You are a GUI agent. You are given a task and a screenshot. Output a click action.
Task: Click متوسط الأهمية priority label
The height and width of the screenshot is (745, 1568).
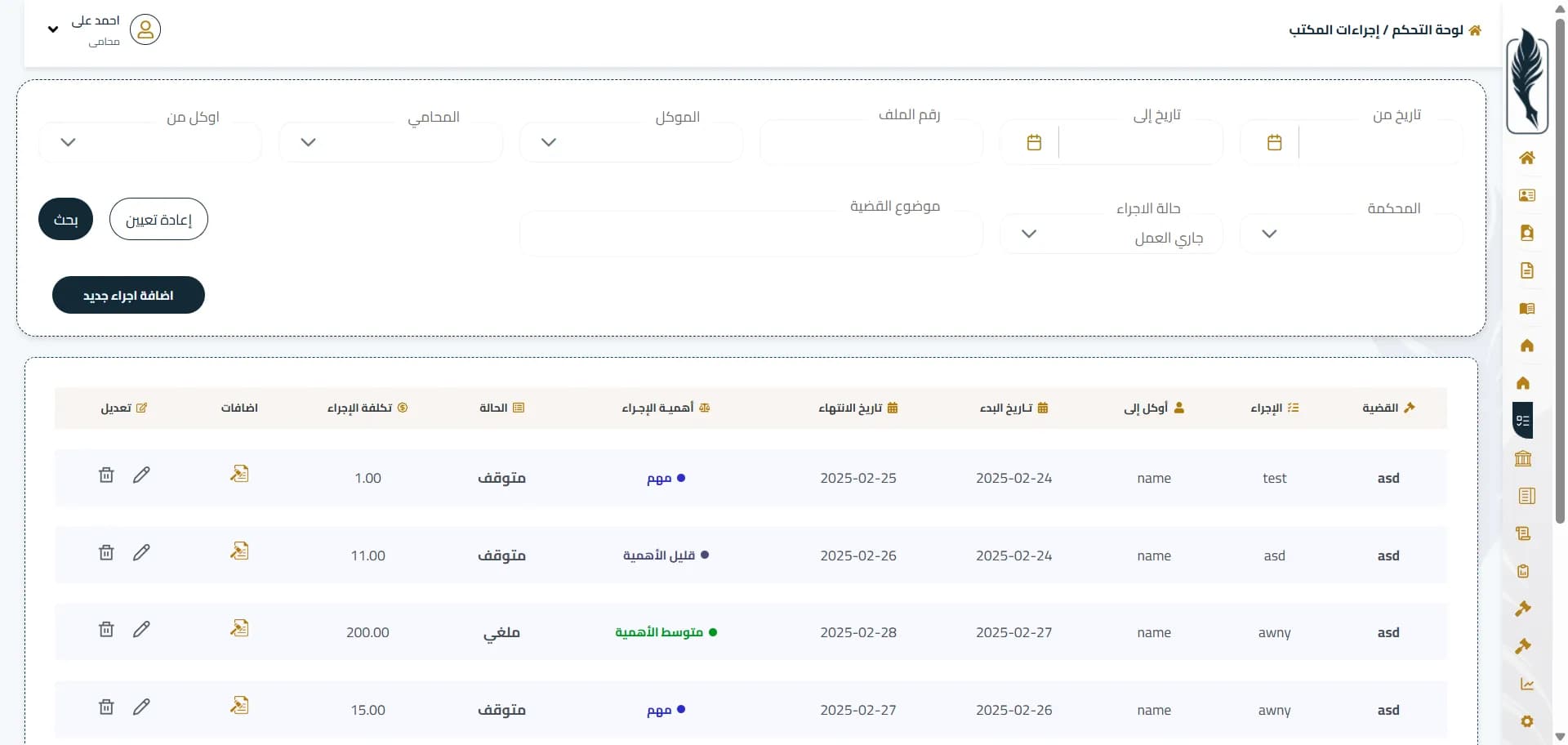[666, 632]
